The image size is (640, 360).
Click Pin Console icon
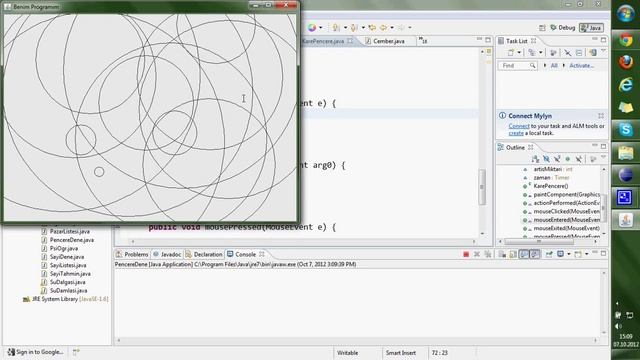click(549, 254)
